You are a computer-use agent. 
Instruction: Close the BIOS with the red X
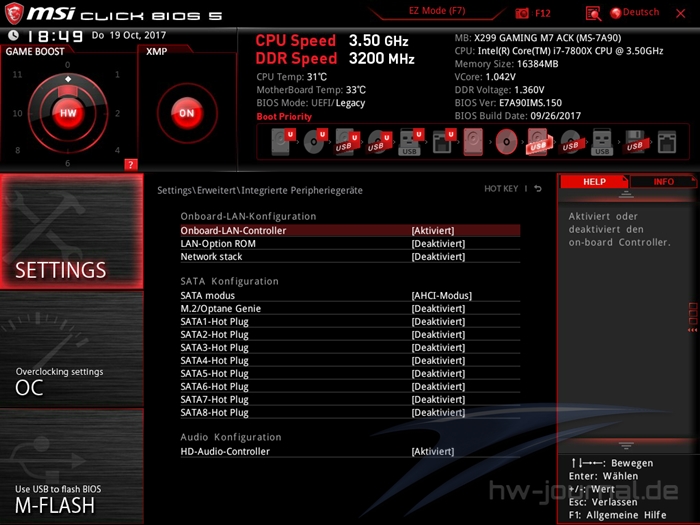tap(680, 13)
